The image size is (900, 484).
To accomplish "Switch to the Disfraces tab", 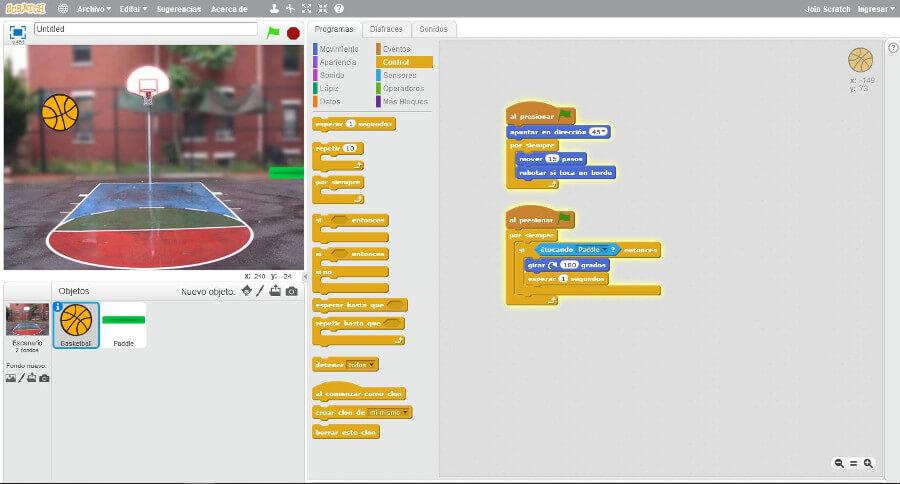I will coord(386,29).
